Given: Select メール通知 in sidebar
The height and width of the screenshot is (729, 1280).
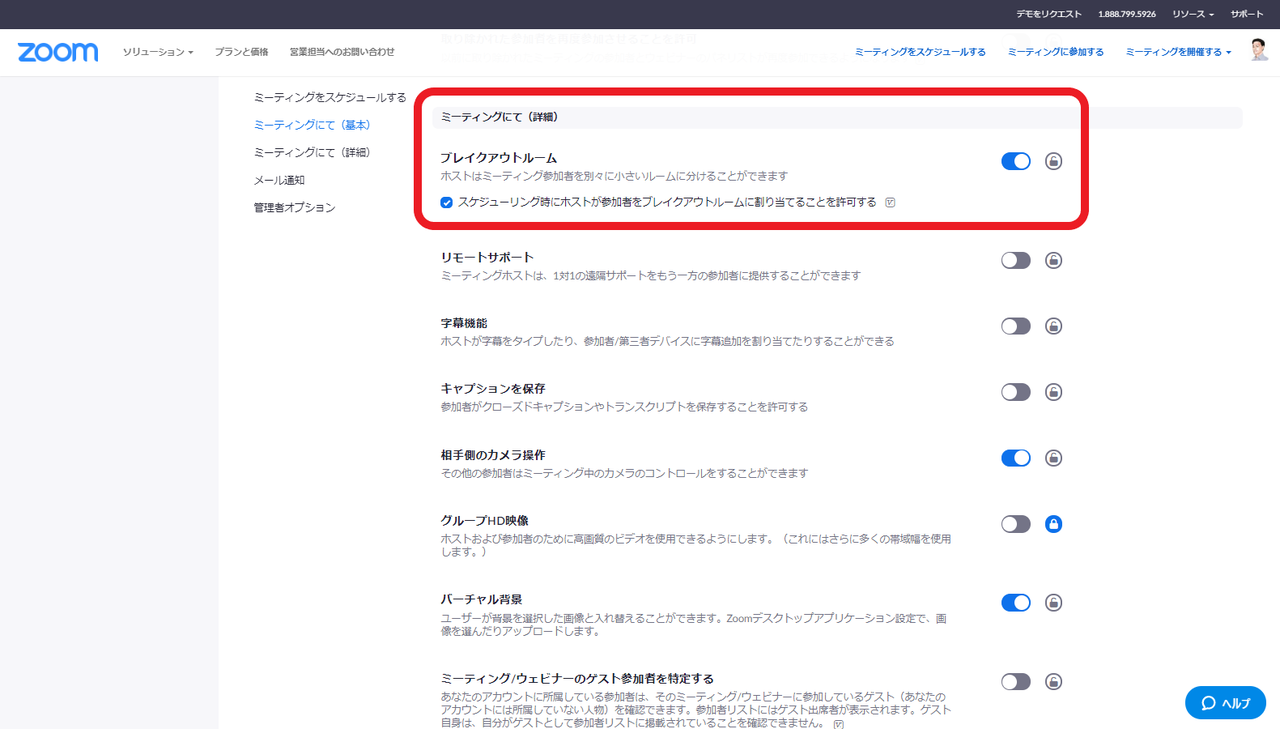Looking at the screenshot, I should 279,180.
